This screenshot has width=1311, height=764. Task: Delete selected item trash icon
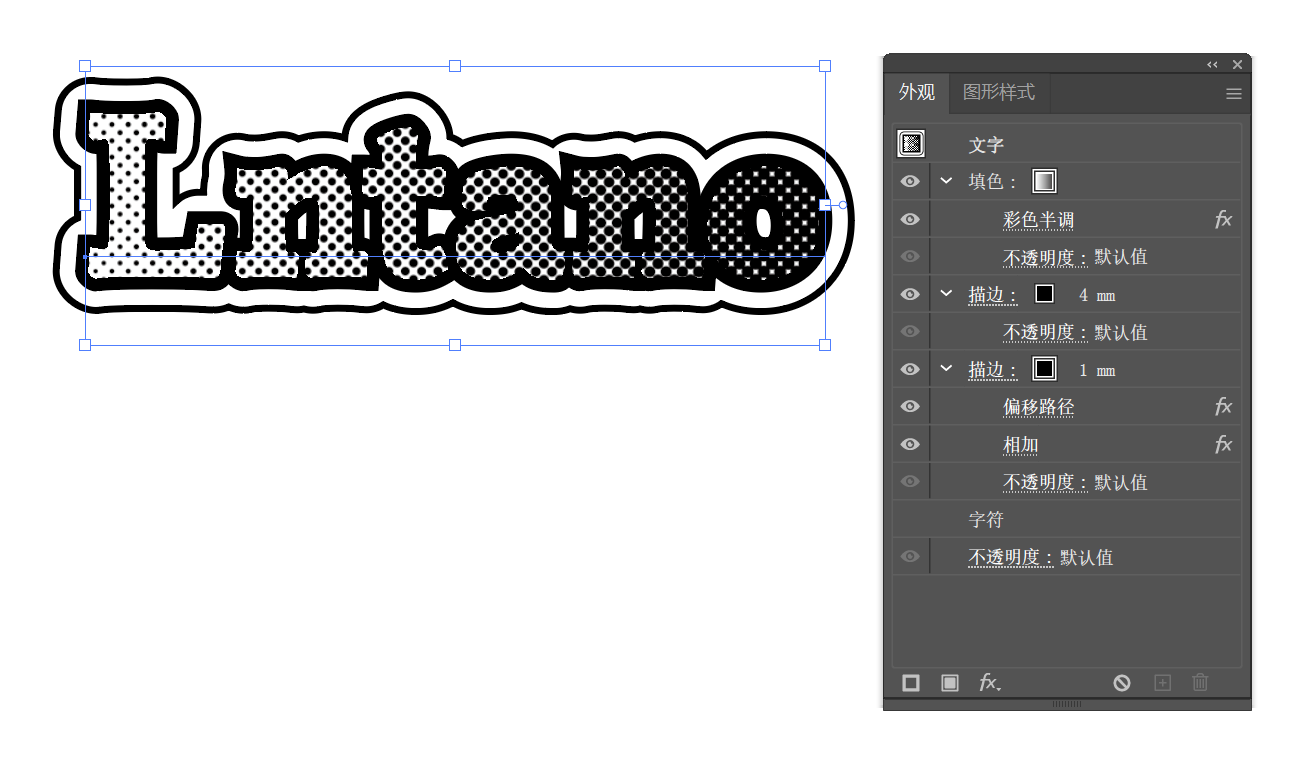(x=1200, y=683)
